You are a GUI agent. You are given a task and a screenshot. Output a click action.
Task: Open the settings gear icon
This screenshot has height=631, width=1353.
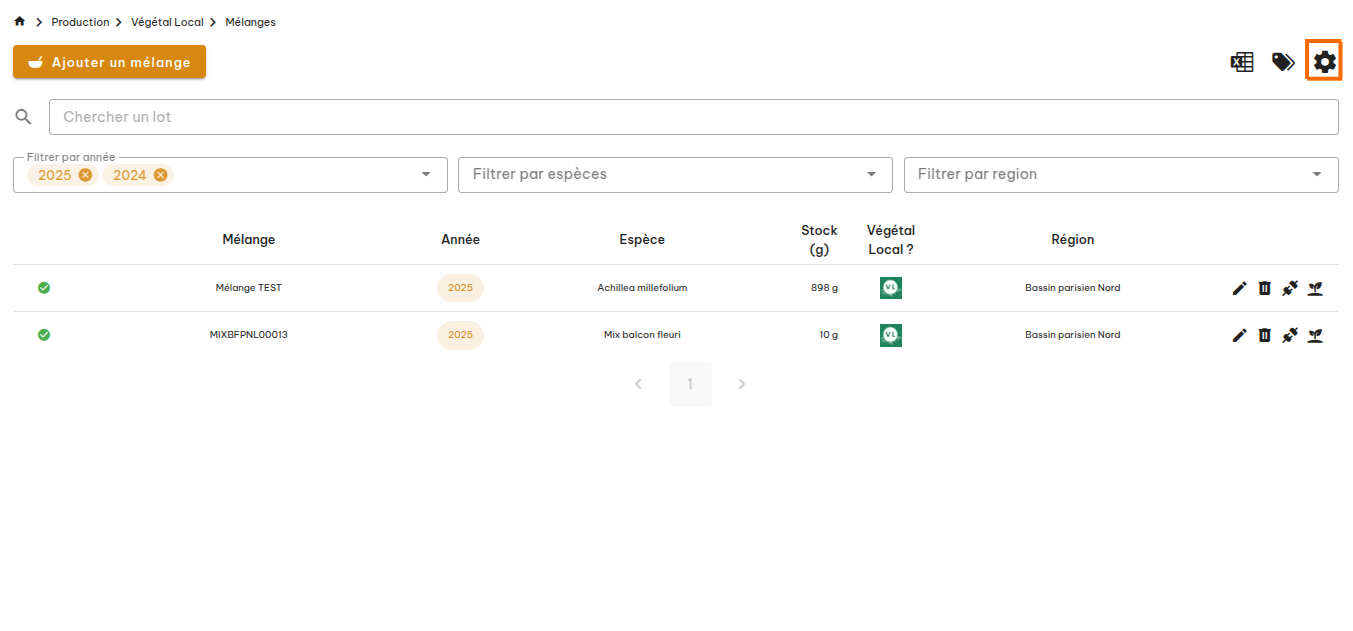(x=1324, y=62)
